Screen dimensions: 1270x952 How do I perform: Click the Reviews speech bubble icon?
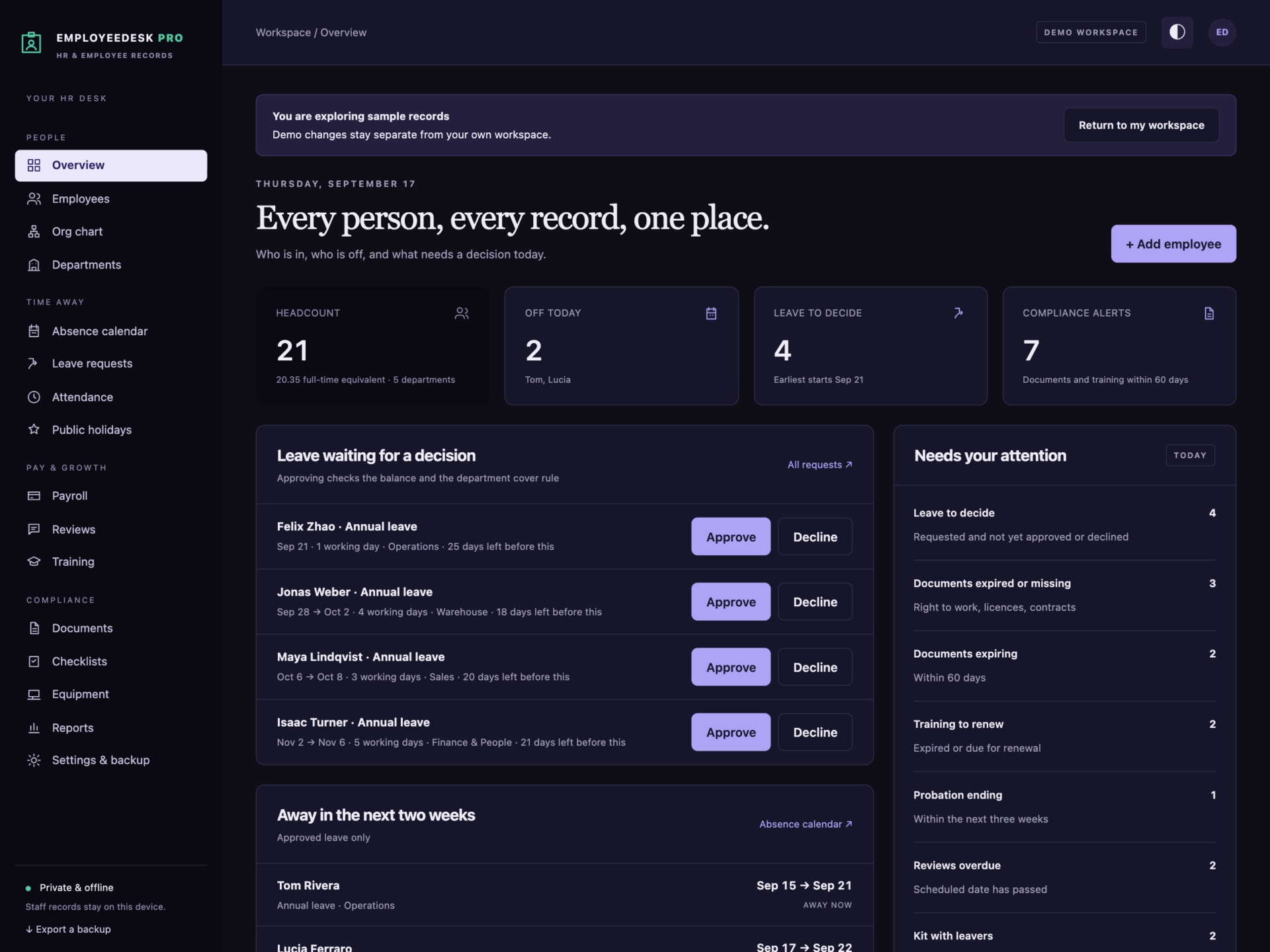point(34,529)
